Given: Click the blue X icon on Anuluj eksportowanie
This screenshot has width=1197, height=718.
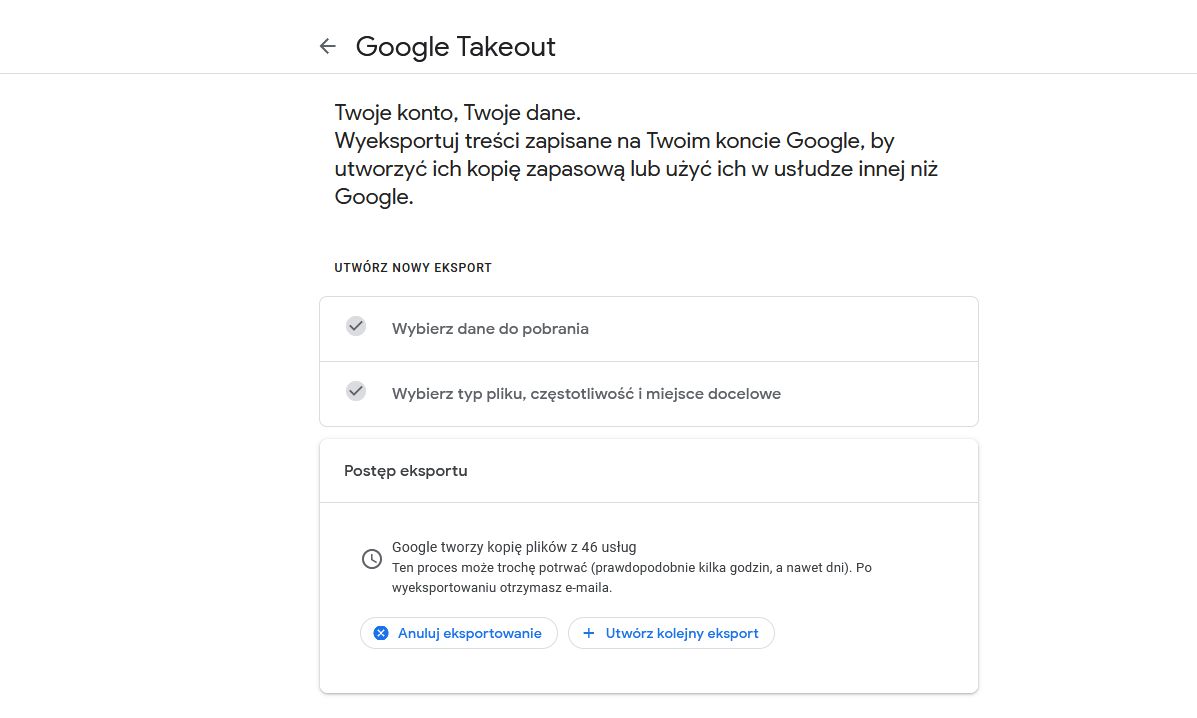Looking at the screenshot, I should (x=381, y=633).
